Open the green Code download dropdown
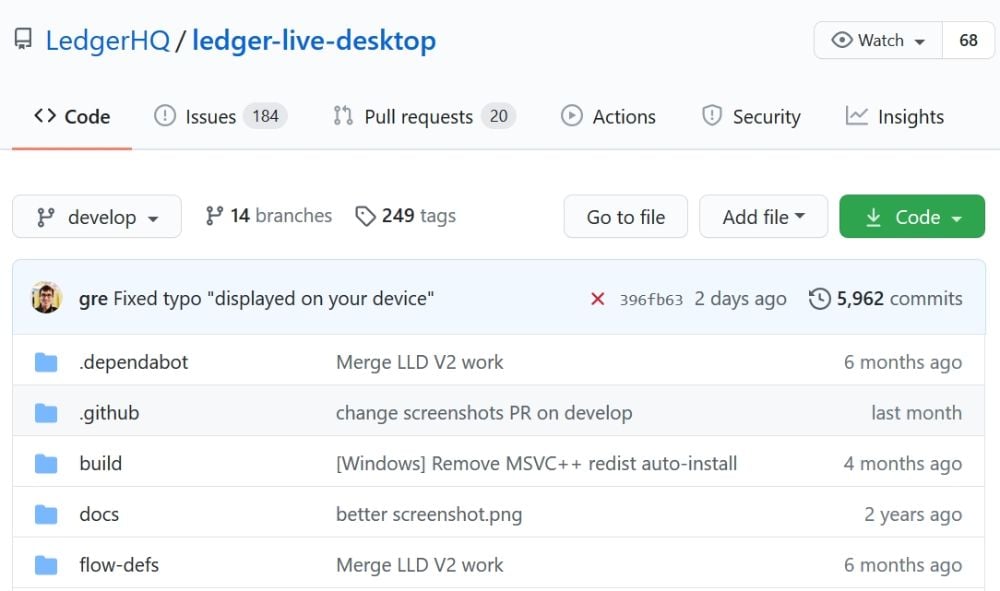Screen dimensions: 1000x591 click(912, 217)
